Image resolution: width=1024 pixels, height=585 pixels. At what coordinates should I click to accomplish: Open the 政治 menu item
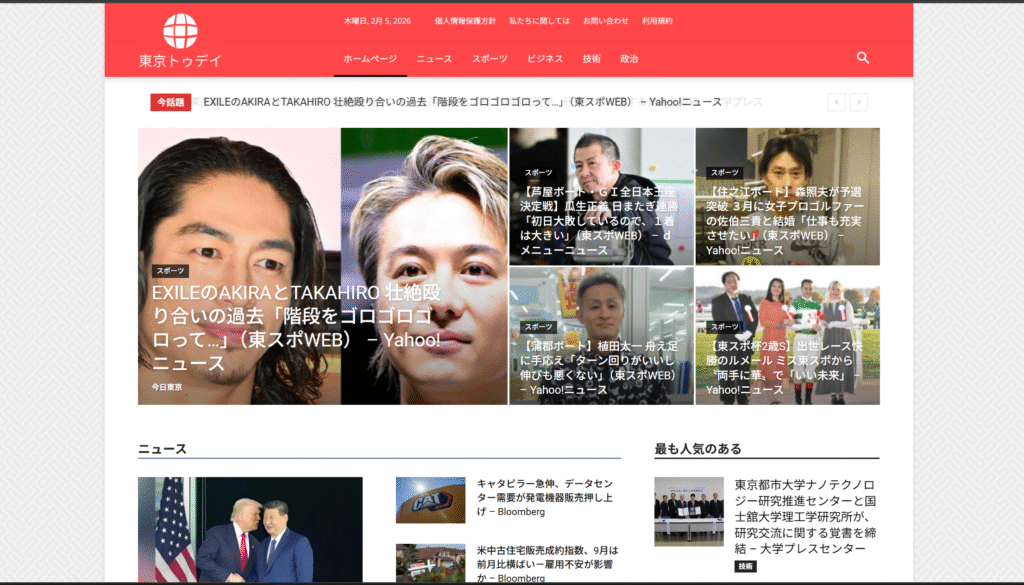click(x=629, y=59)
